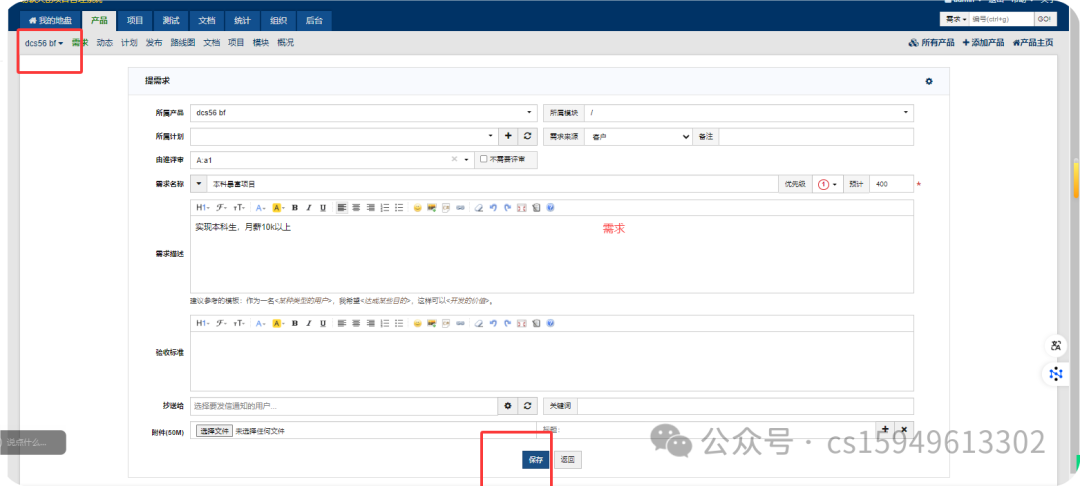The image size is (1080, 486).
Task: Open help icon in 验收标准 editor
Action: click(550, 323)
